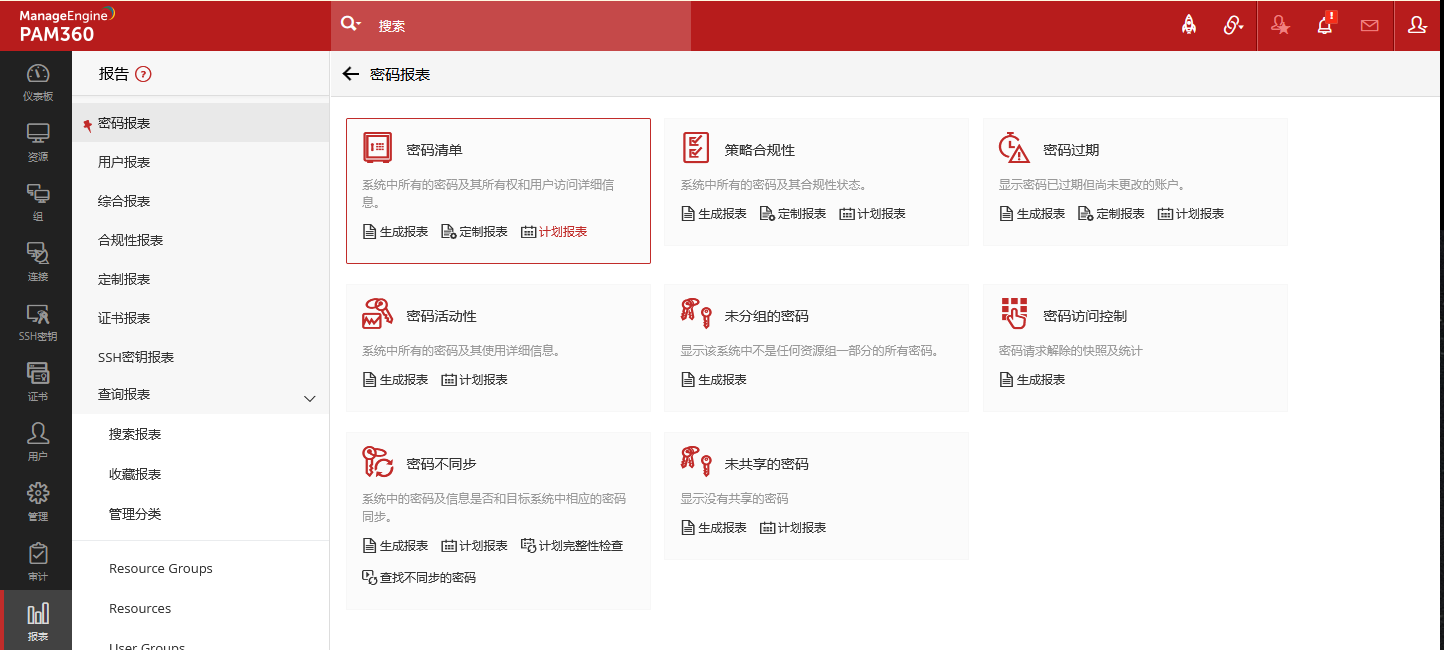Open 收藏报表 submenu item
This screenshot has width=1444, height=650.
click(135, 474)
